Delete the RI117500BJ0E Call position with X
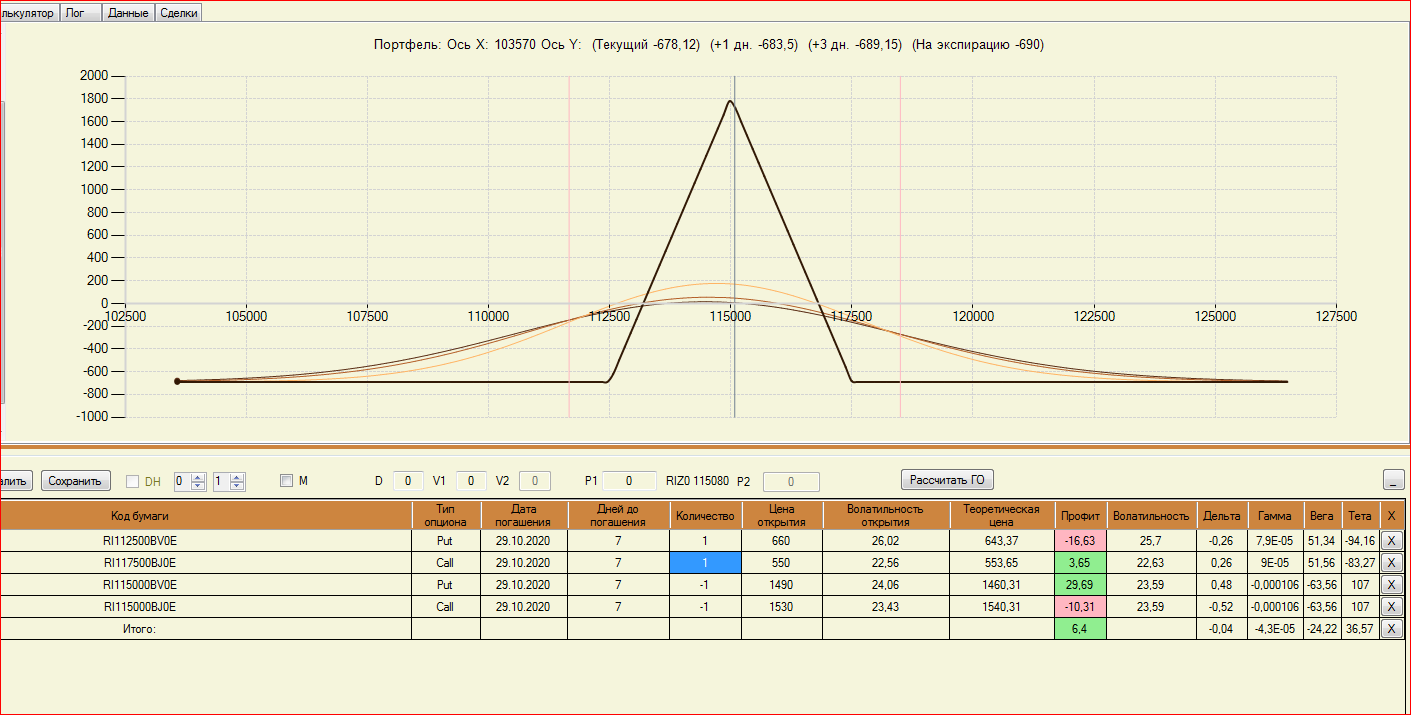Screen dimensions: 1411x715 tap(1391, 563)
